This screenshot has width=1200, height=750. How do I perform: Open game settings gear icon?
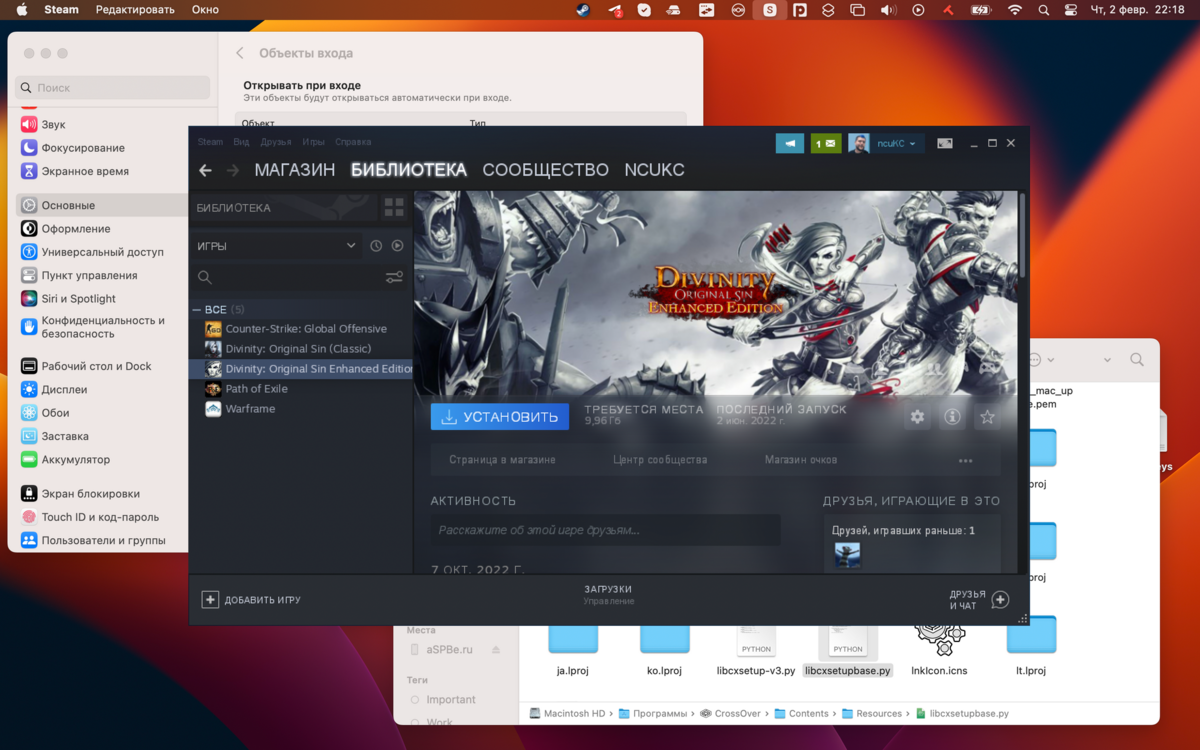(x=917, y=417)
